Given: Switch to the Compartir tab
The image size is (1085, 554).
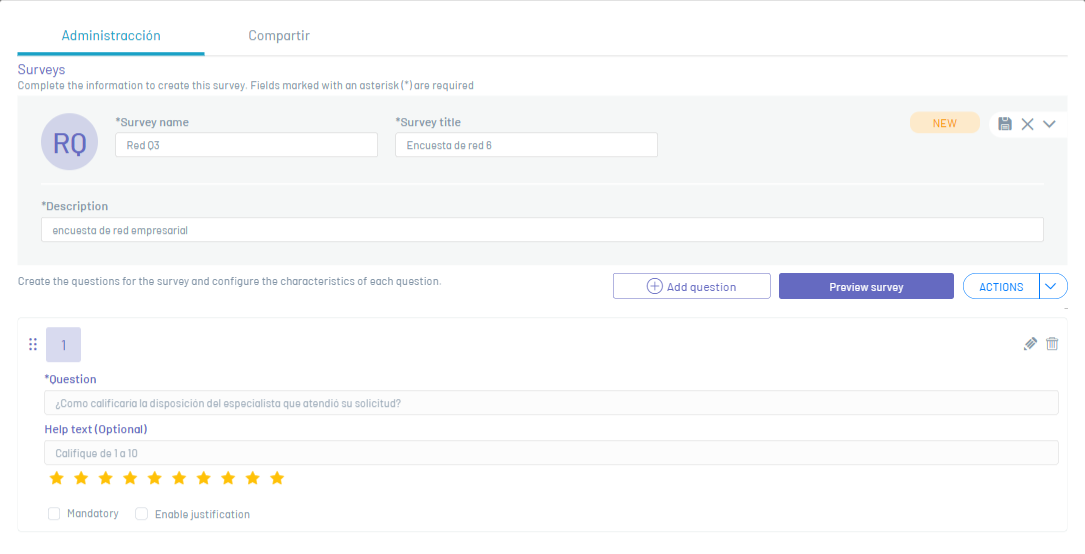Looking at the screenshot, I should tap(279, 36).
